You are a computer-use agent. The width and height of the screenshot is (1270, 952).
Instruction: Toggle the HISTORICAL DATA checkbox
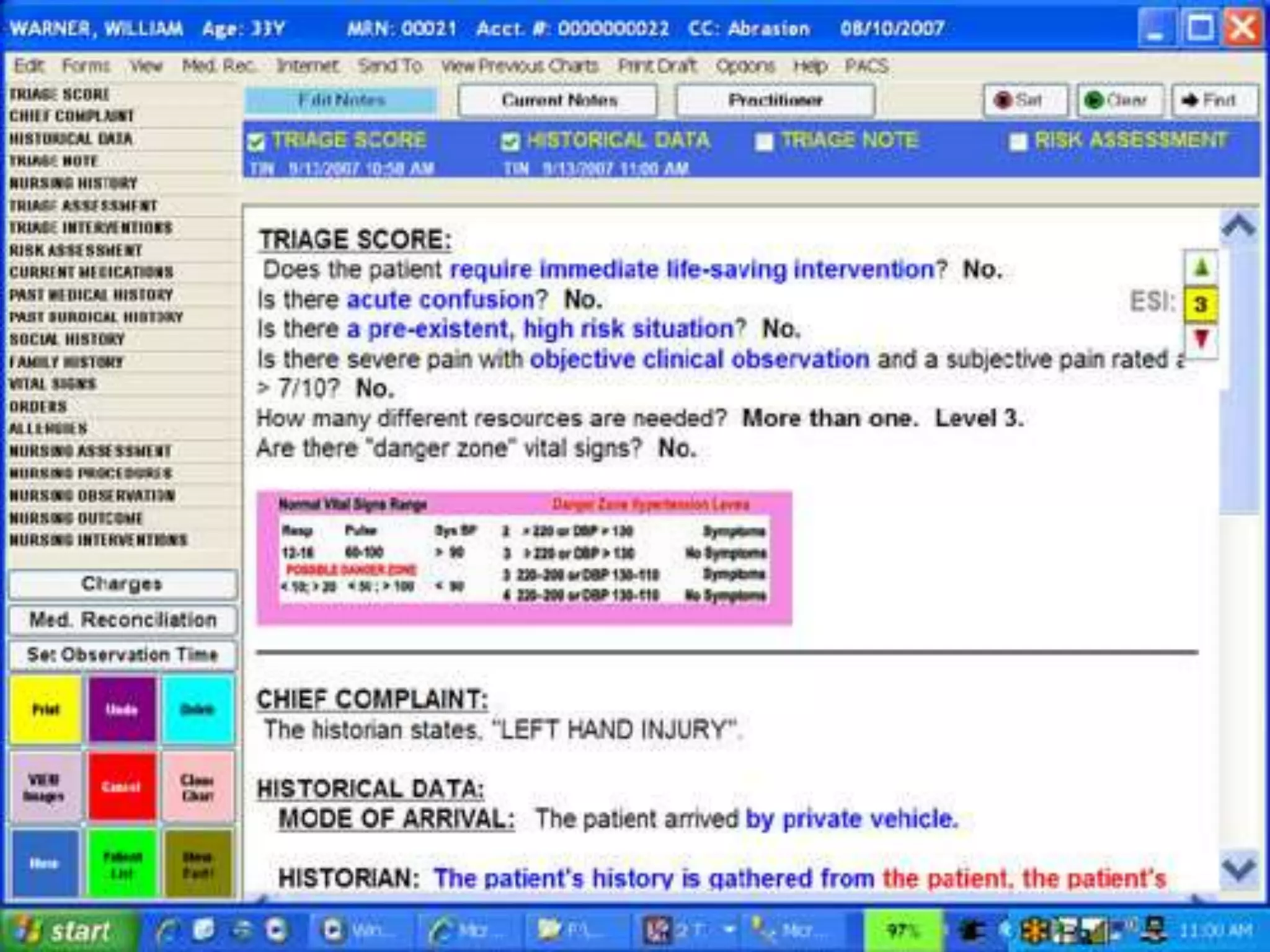pos(510,142)
